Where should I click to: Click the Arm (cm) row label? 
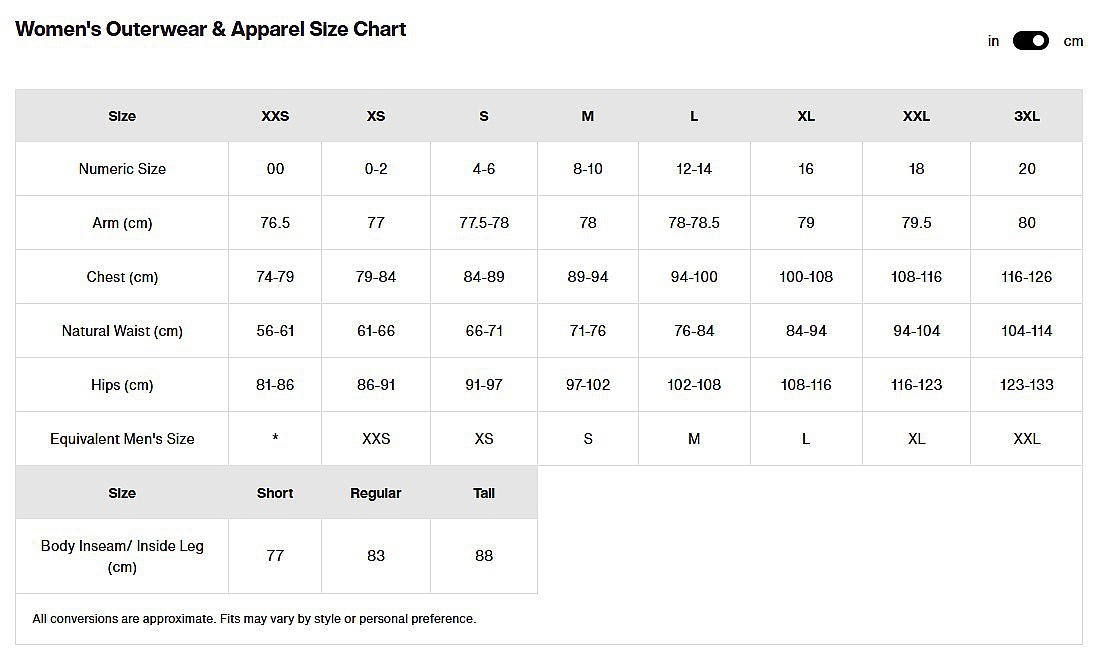click(x=122, y=223)
